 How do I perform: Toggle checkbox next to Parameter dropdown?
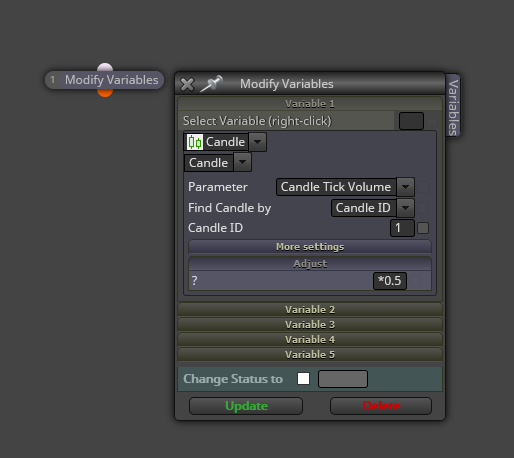[423, 187]
